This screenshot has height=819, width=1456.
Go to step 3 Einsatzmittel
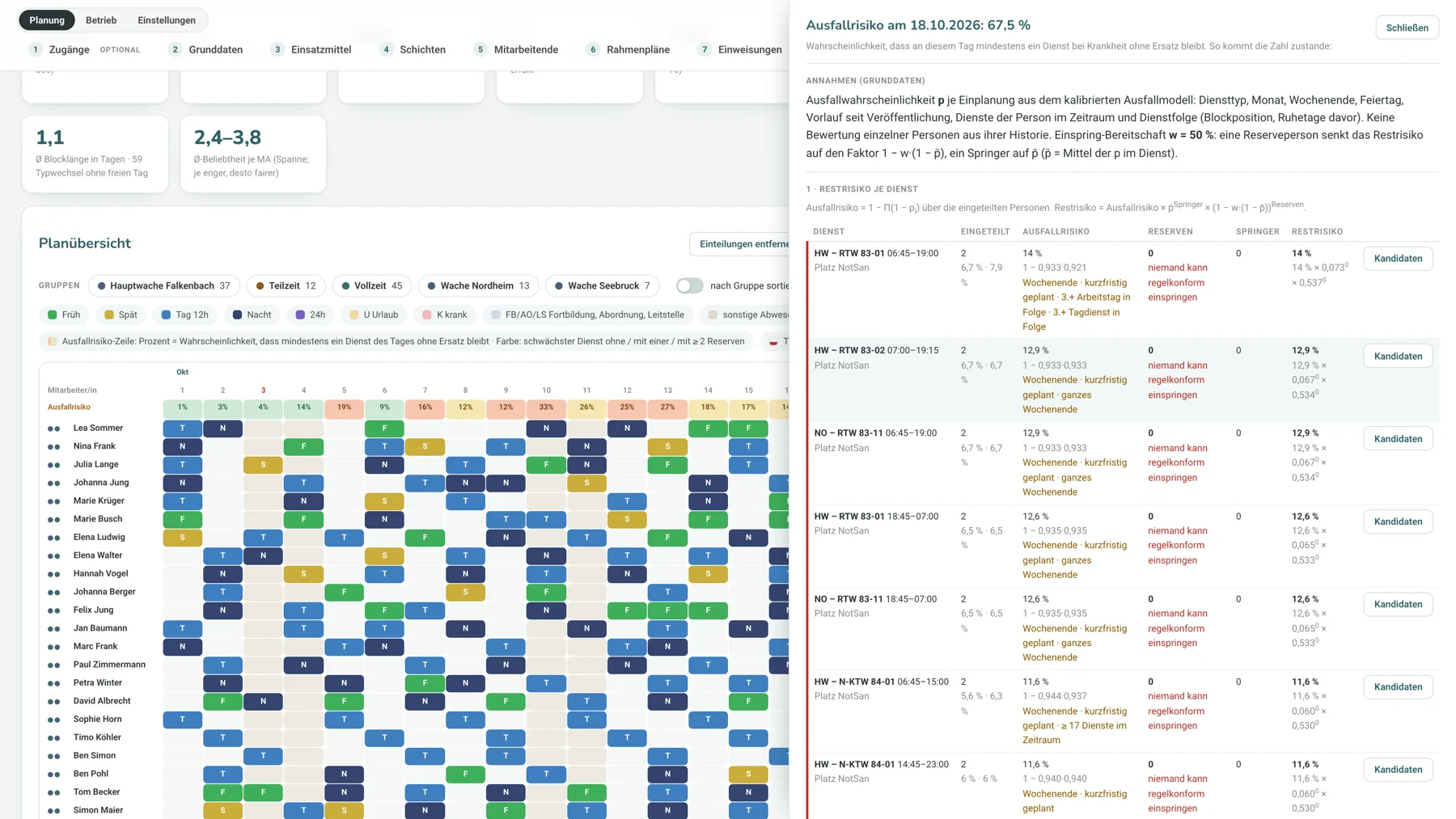(311, 49)
